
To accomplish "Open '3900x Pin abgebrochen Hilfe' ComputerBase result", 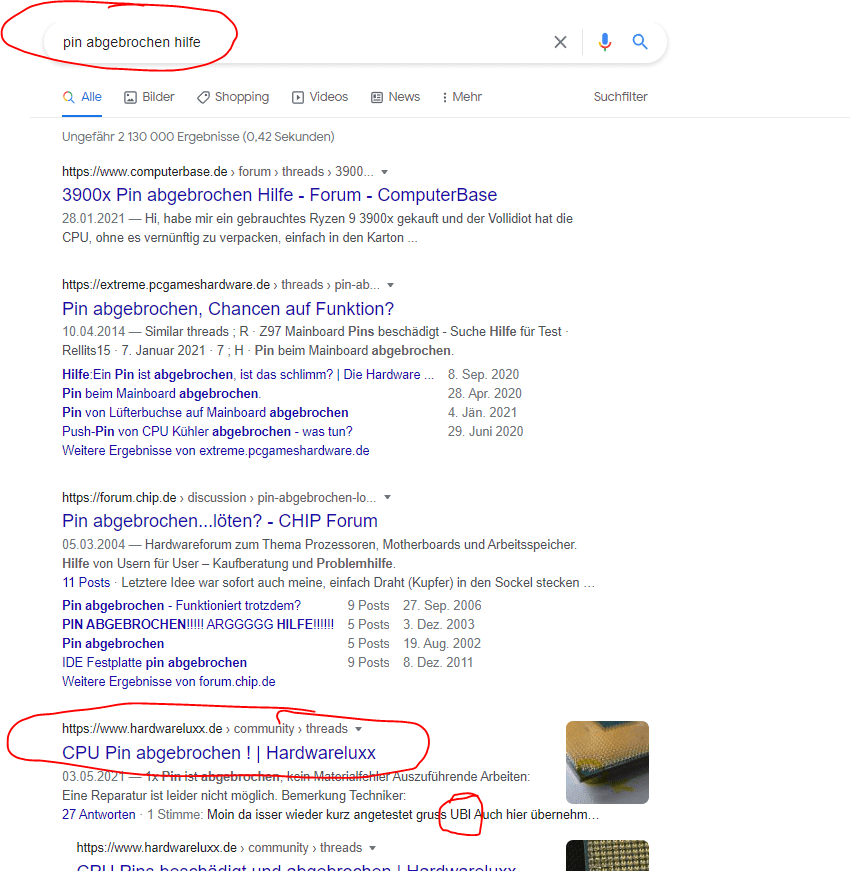I will 279,195.
